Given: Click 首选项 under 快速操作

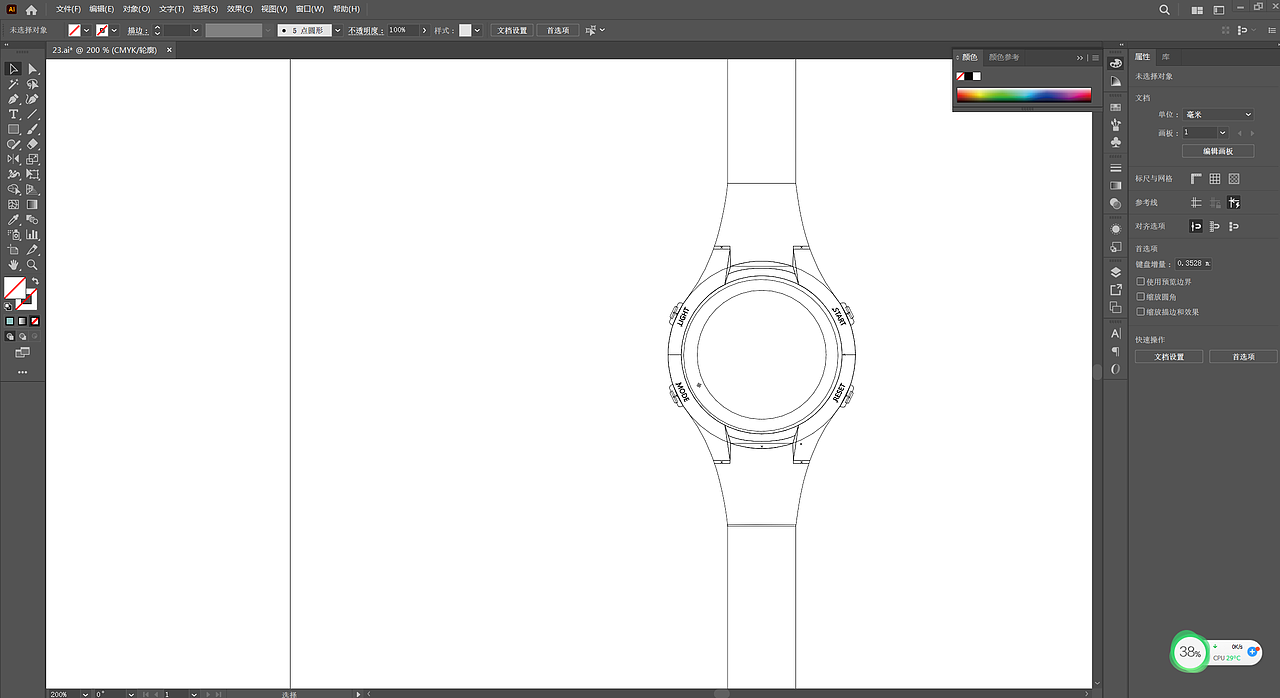Looking at the screenshot, I should [x=1243, y=356].
